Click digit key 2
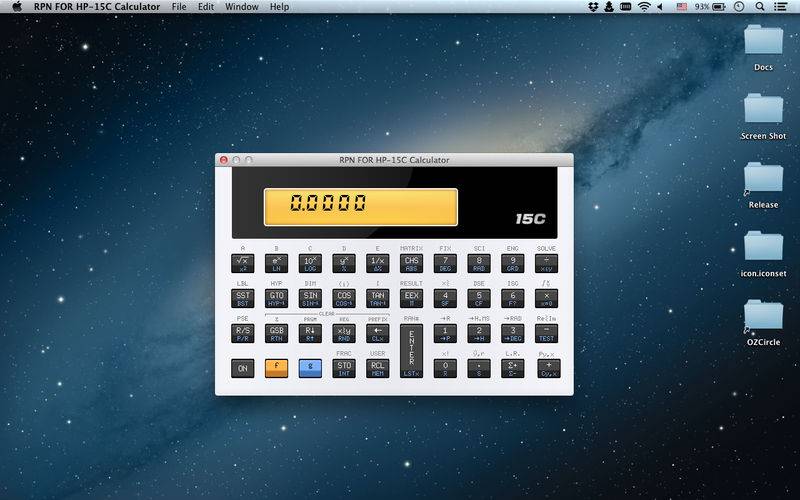800x500 pixels. [x=479, y=333]
